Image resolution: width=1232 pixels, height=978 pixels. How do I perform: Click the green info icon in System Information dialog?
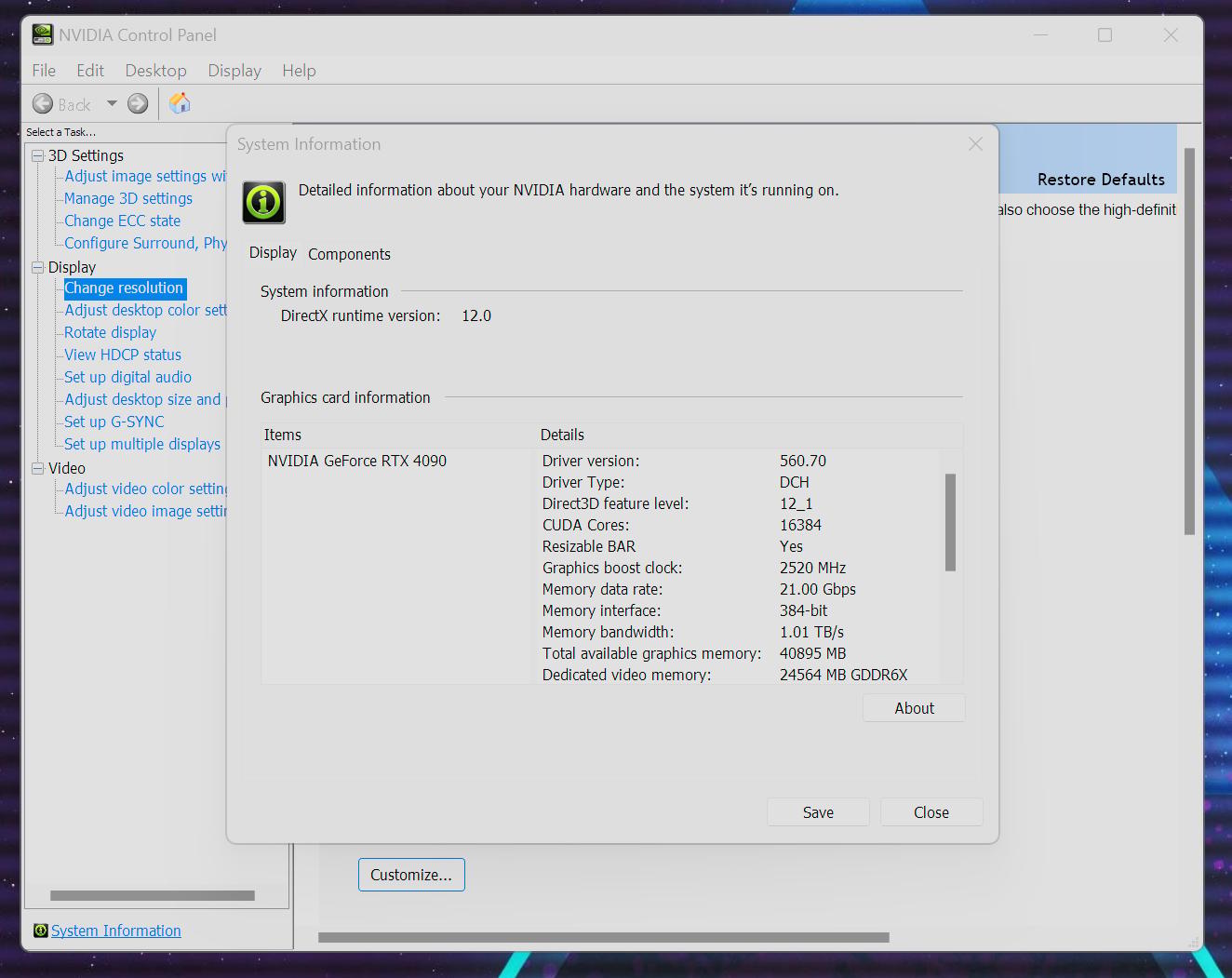(x=264, y=202)
